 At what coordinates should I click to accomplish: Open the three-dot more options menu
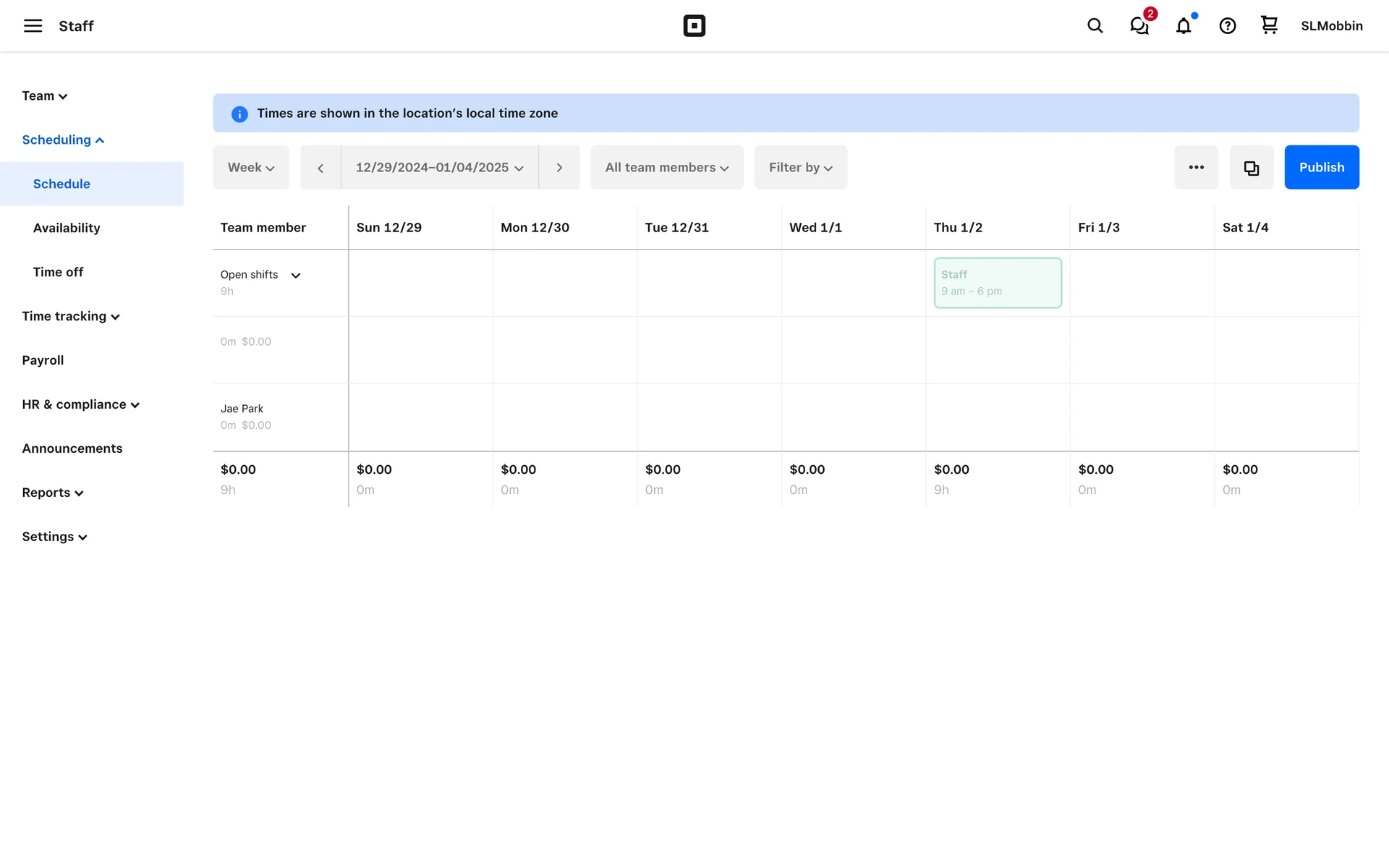(1196, 168)
